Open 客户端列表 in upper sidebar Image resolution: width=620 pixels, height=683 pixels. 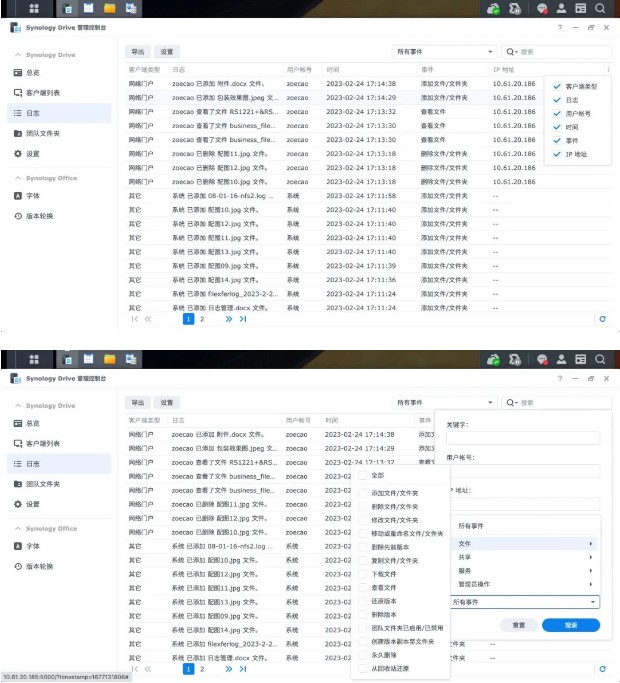point(59,93)
